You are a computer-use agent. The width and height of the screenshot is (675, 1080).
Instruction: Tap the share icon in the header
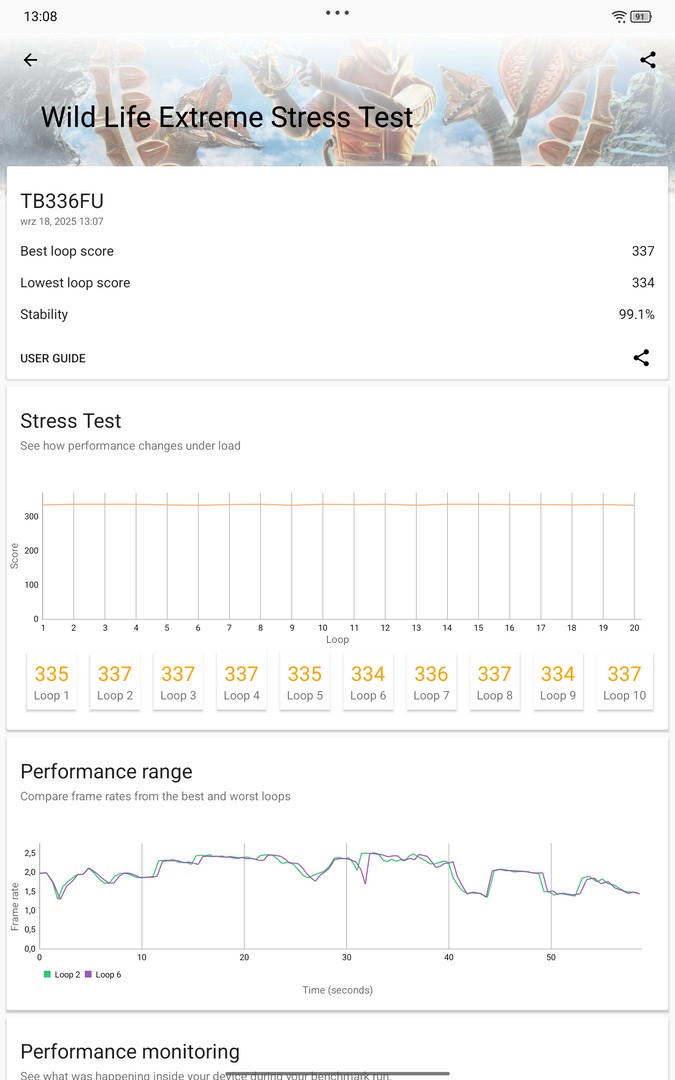[648, 60]
